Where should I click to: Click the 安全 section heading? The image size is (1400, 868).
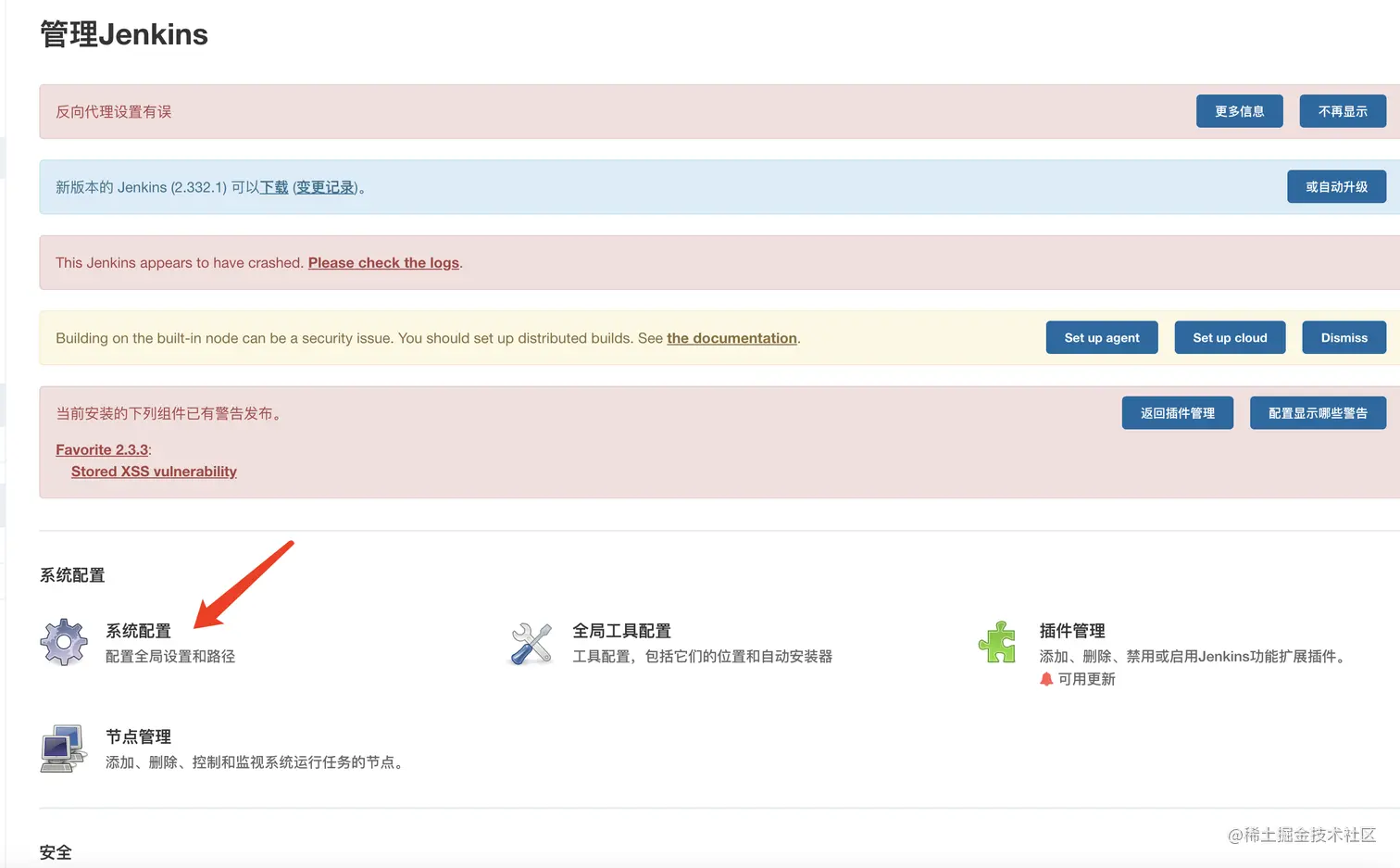point(56,852)
